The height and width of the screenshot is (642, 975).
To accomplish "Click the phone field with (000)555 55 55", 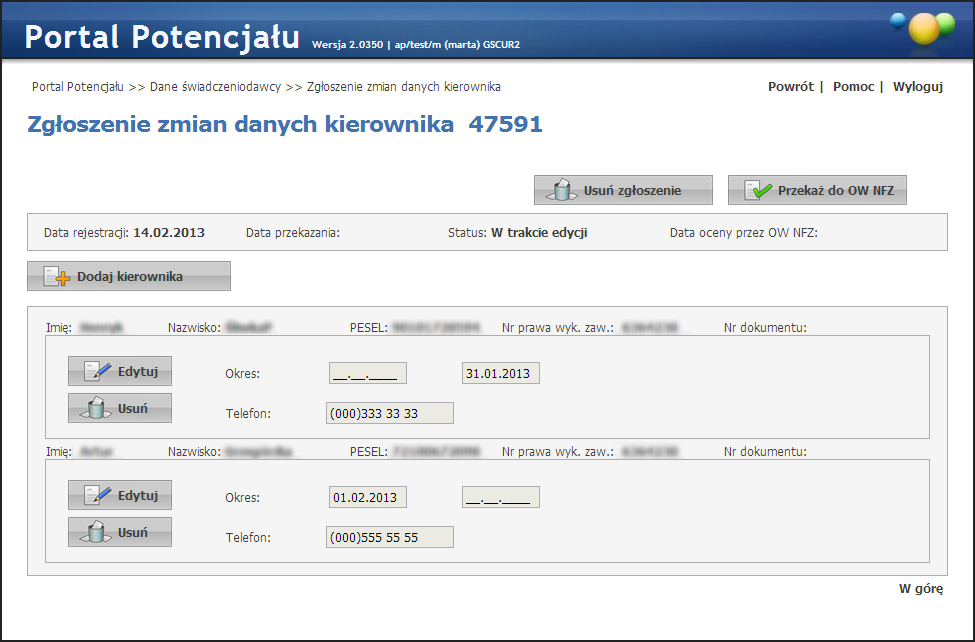I will [x=390, y=537].
